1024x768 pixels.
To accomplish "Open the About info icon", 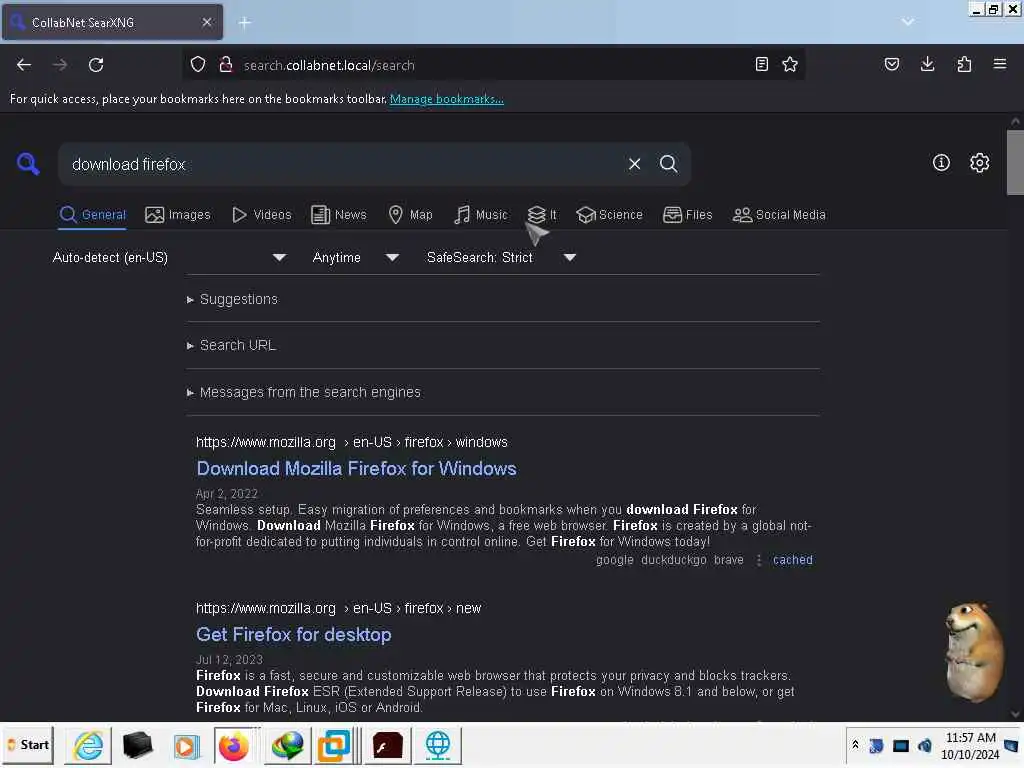I will pos(941,163).
